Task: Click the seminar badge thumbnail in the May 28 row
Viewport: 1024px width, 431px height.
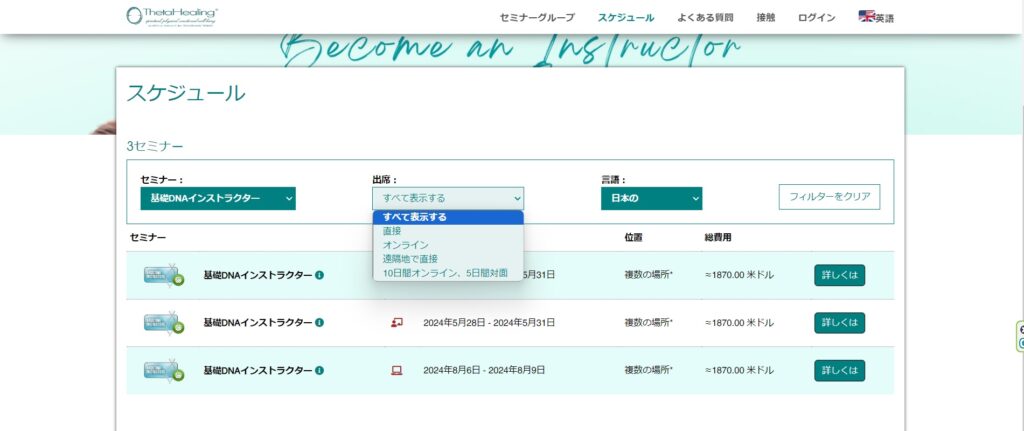Action: point(164,322)
